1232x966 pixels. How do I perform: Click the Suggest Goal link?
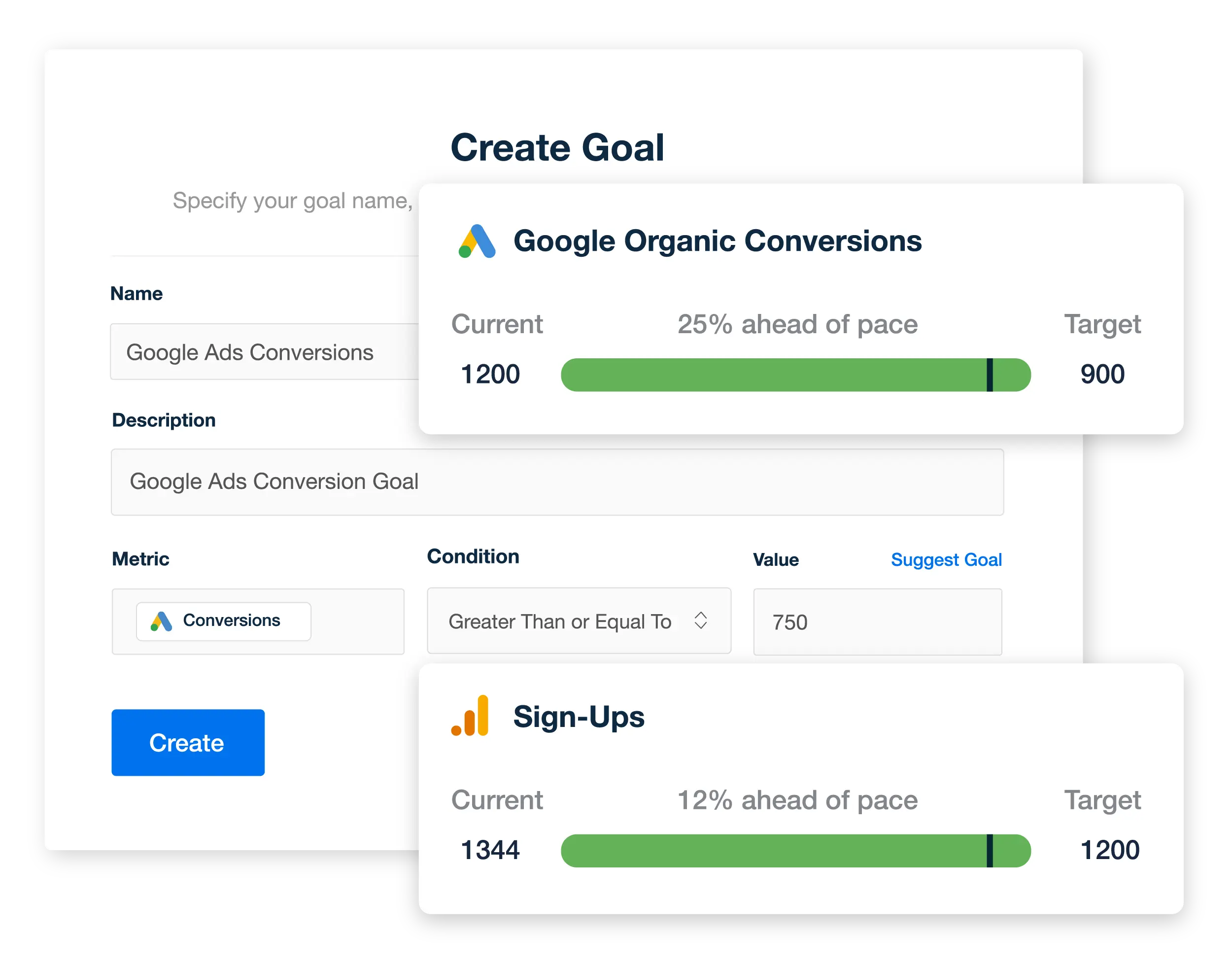pyautogui.click(x=946, y=560)
